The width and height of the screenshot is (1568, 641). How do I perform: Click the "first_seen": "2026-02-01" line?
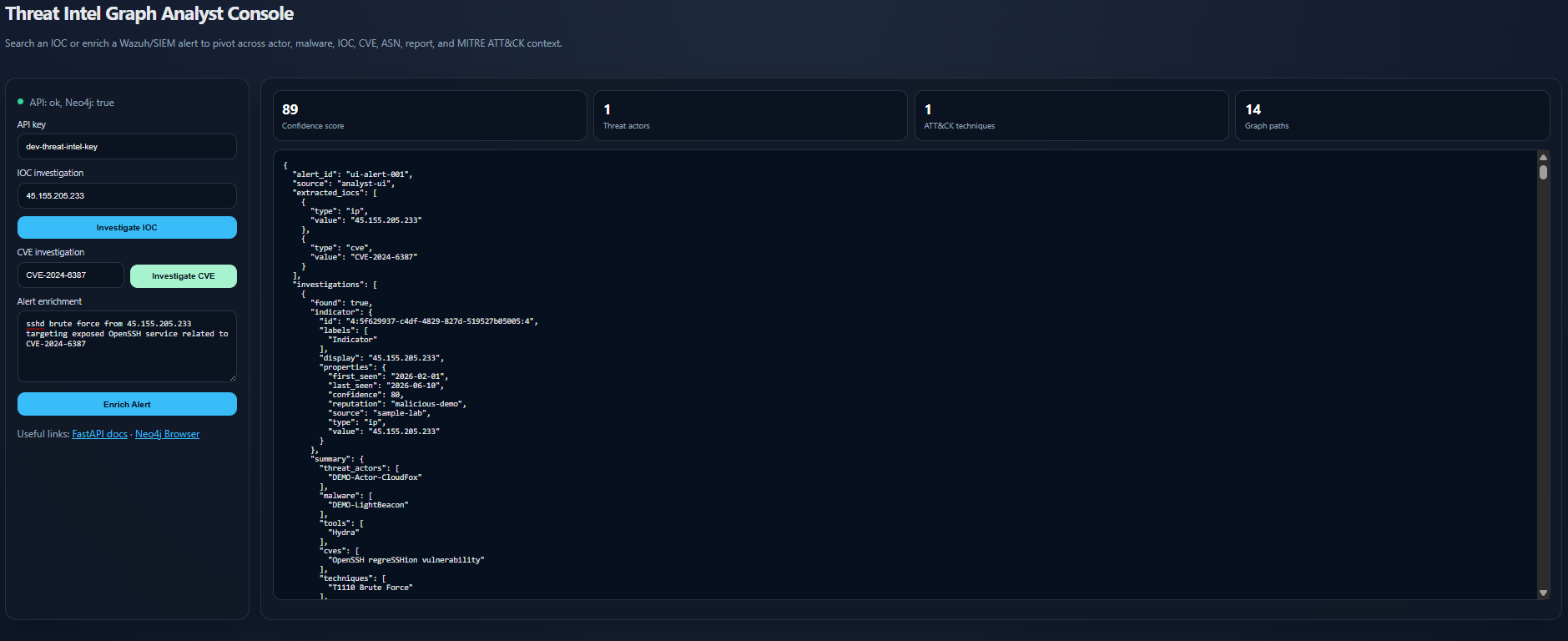coord(388,376)
